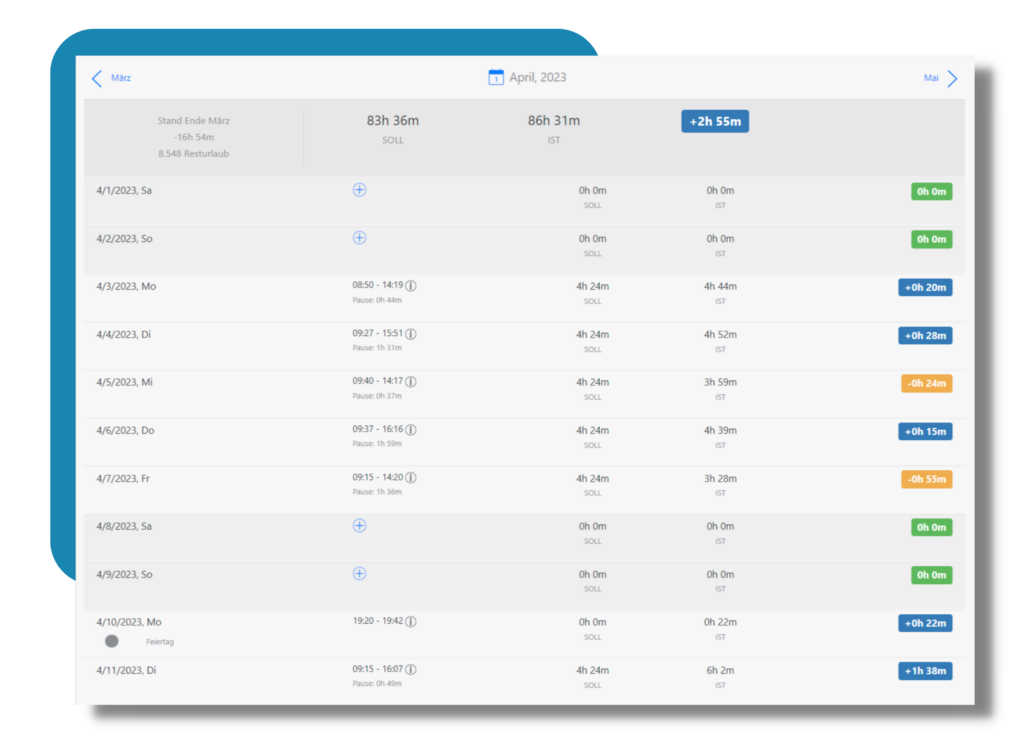Open the April, 2023 month picker
Image resolution: width=1030 pixels, height=750 pixels.
(x=537, y=77)
